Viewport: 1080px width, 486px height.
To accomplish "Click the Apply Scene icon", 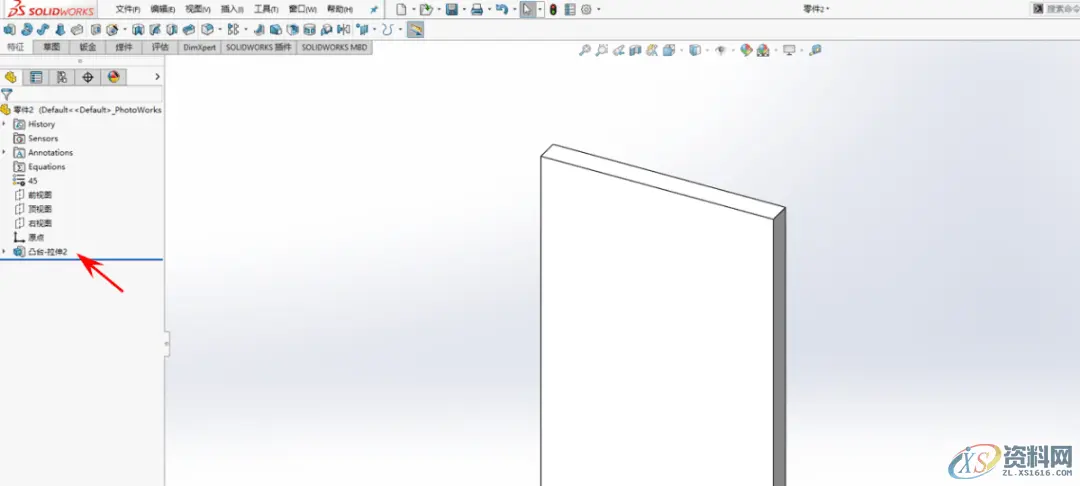I will click(x=762, y=50).
